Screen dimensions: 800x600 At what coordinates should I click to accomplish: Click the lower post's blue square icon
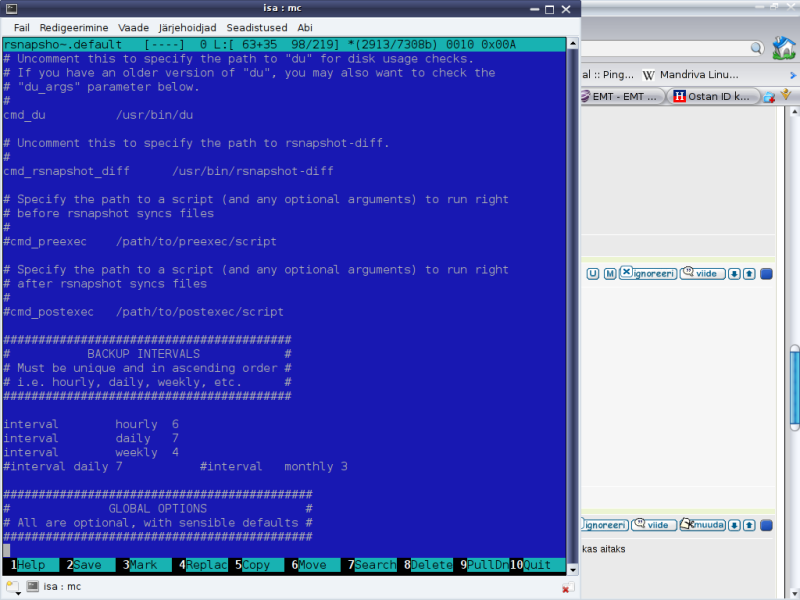tap(766, 525)
